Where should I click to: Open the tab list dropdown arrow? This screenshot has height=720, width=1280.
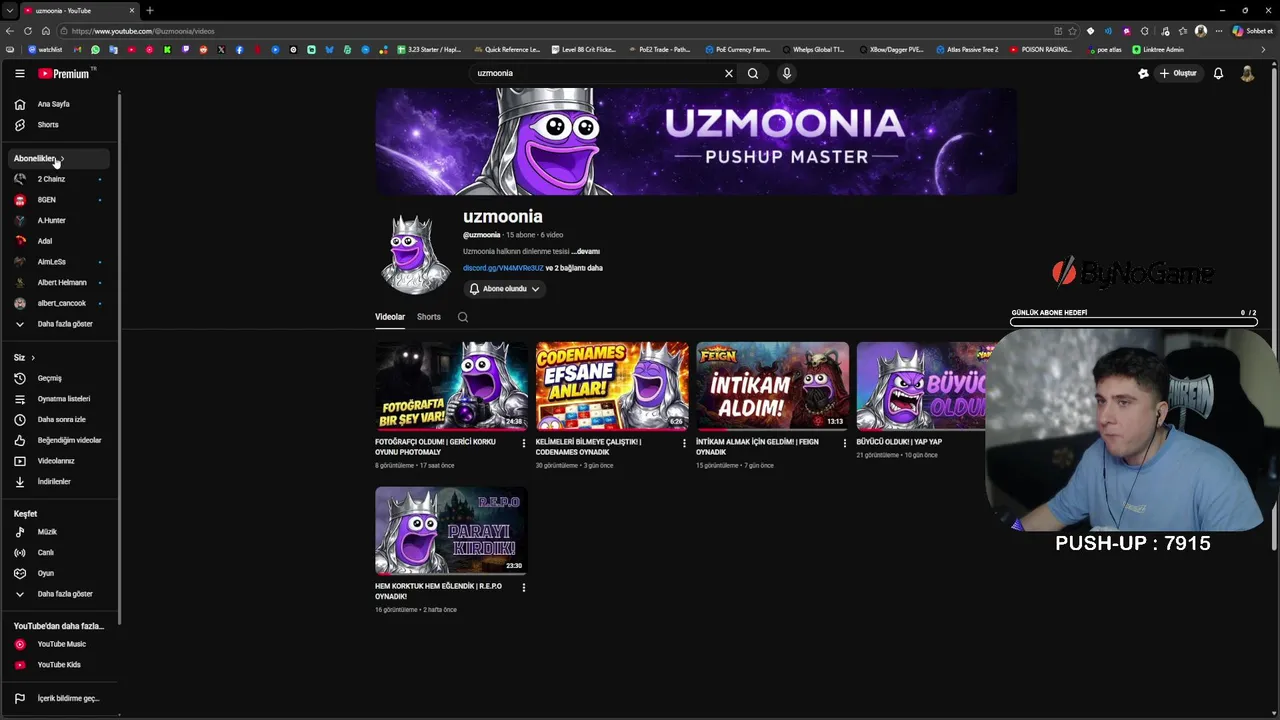(x=9, y=10)
